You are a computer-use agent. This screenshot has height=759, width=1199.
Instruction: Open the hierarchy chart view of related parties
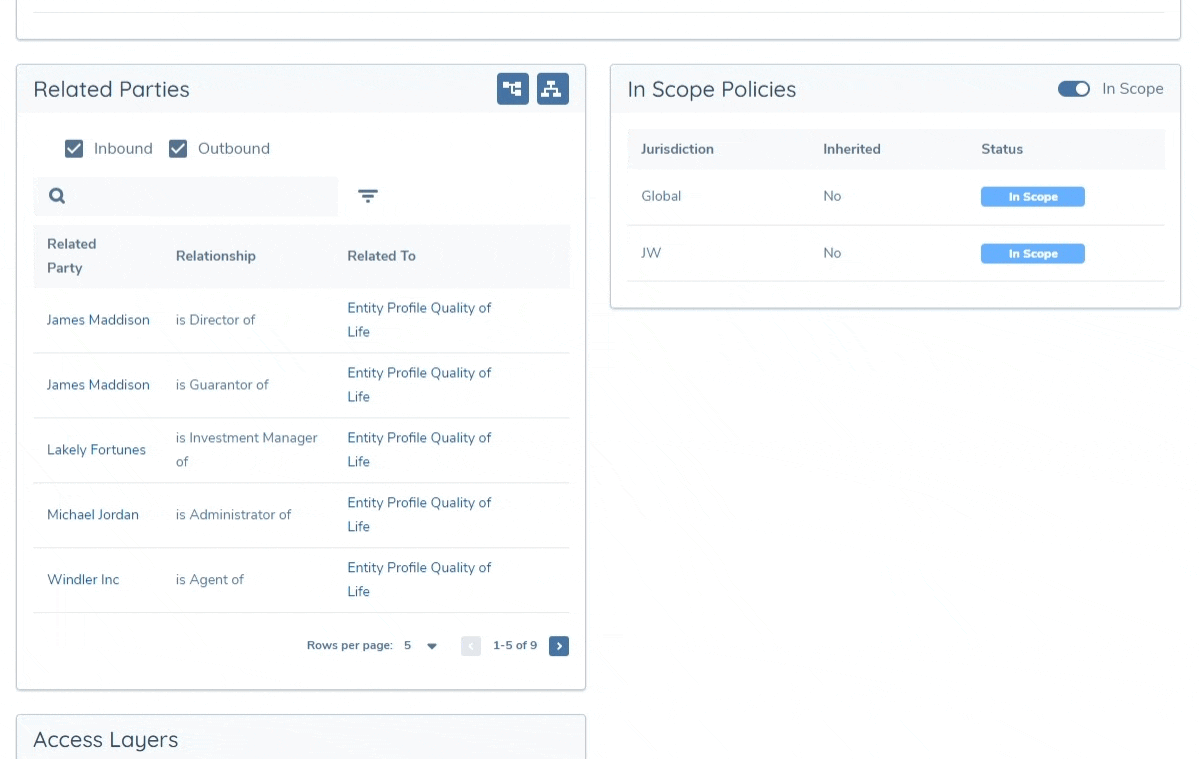tap(553, 88)
